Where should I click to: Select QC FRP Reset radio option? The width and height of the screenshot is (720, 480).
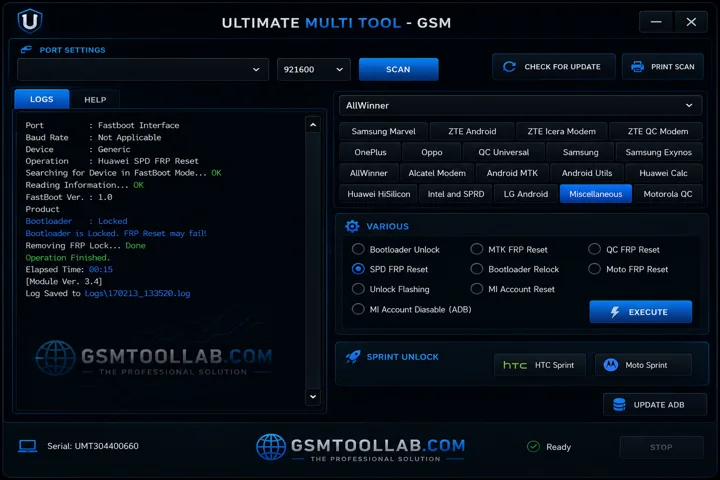(594, 249)
